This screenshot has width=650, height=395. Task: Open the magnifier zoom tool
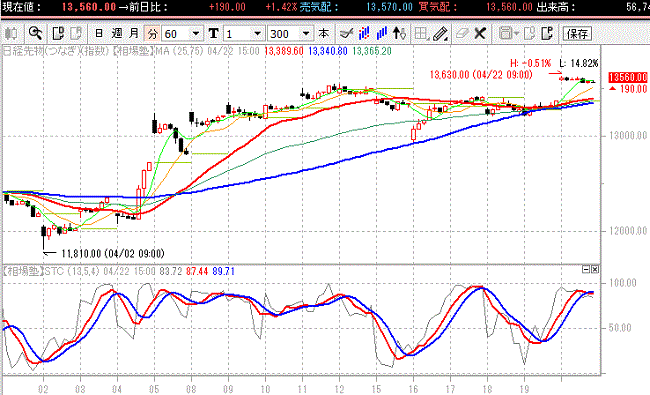[x=35, y=33]
